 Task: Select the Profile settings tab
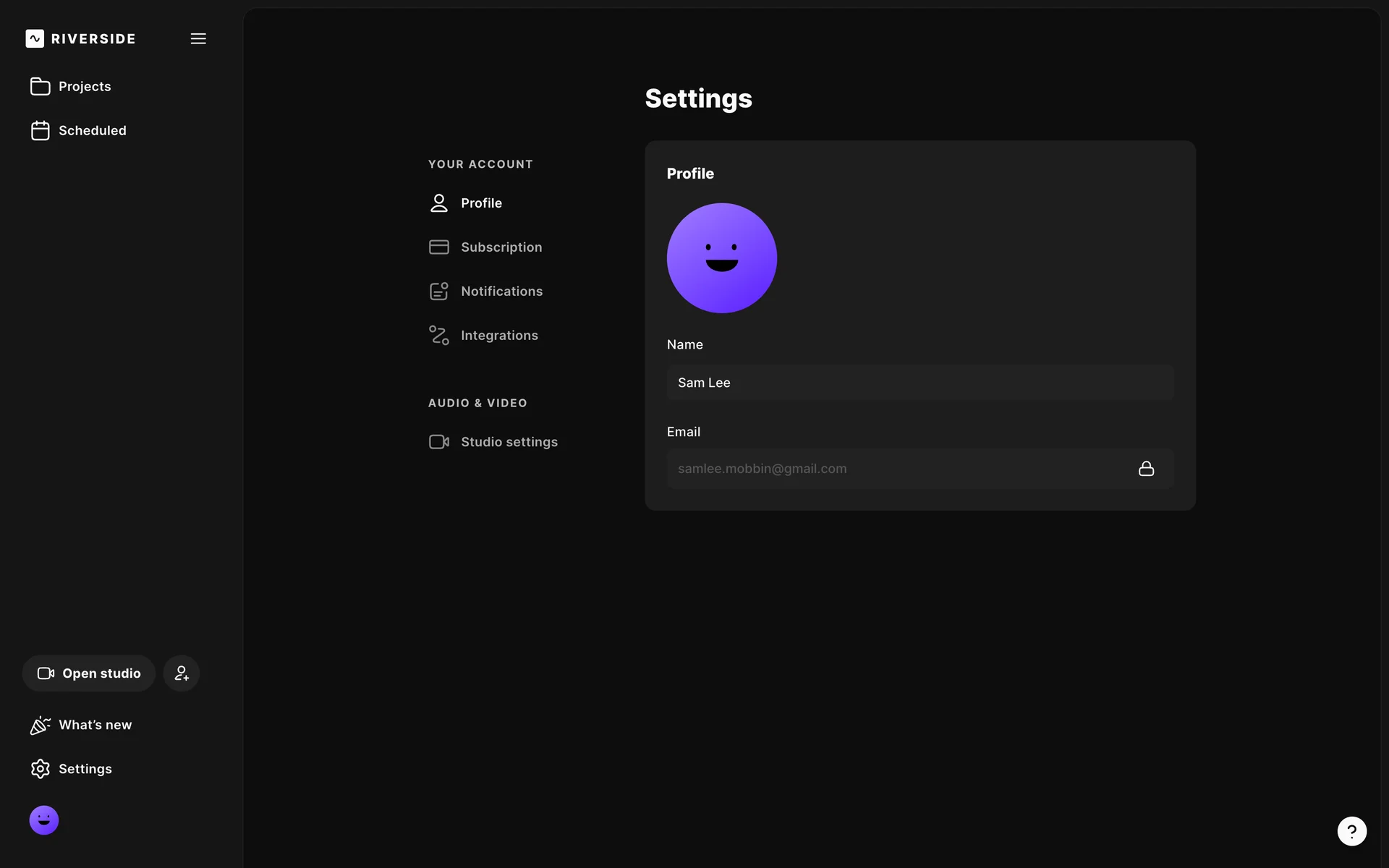click(x=481, y=203)
